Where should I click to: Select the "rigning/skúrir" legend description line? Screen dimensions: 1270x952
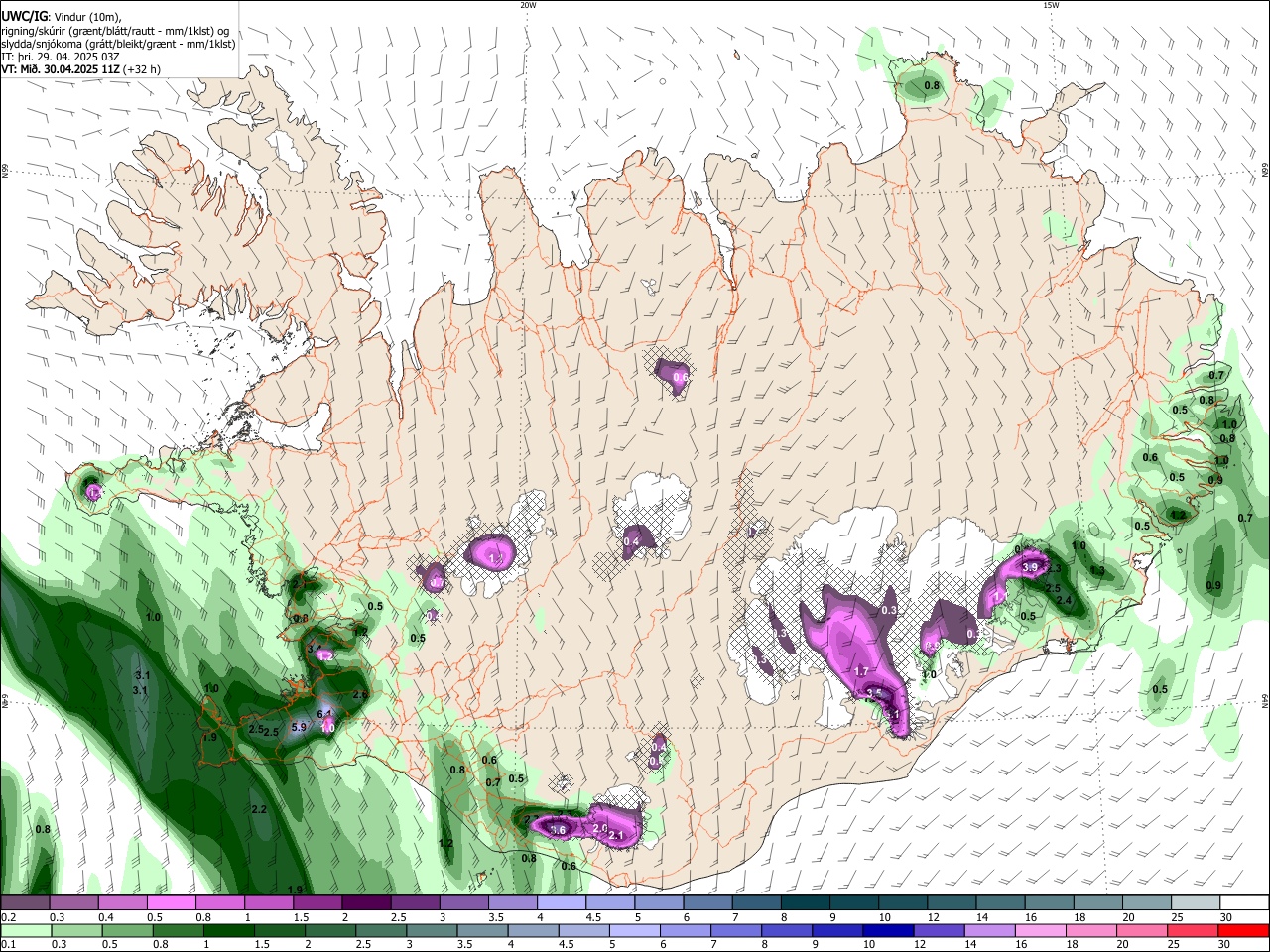coord(115,31)
